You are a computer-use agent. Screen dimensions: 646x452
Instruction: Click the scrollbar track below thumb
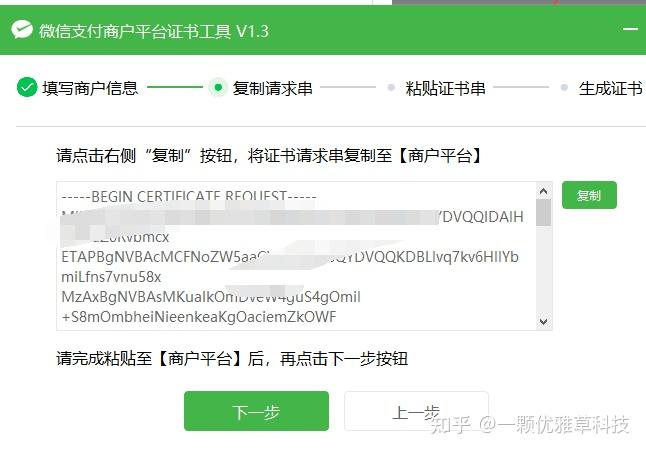tap(543, 270)
